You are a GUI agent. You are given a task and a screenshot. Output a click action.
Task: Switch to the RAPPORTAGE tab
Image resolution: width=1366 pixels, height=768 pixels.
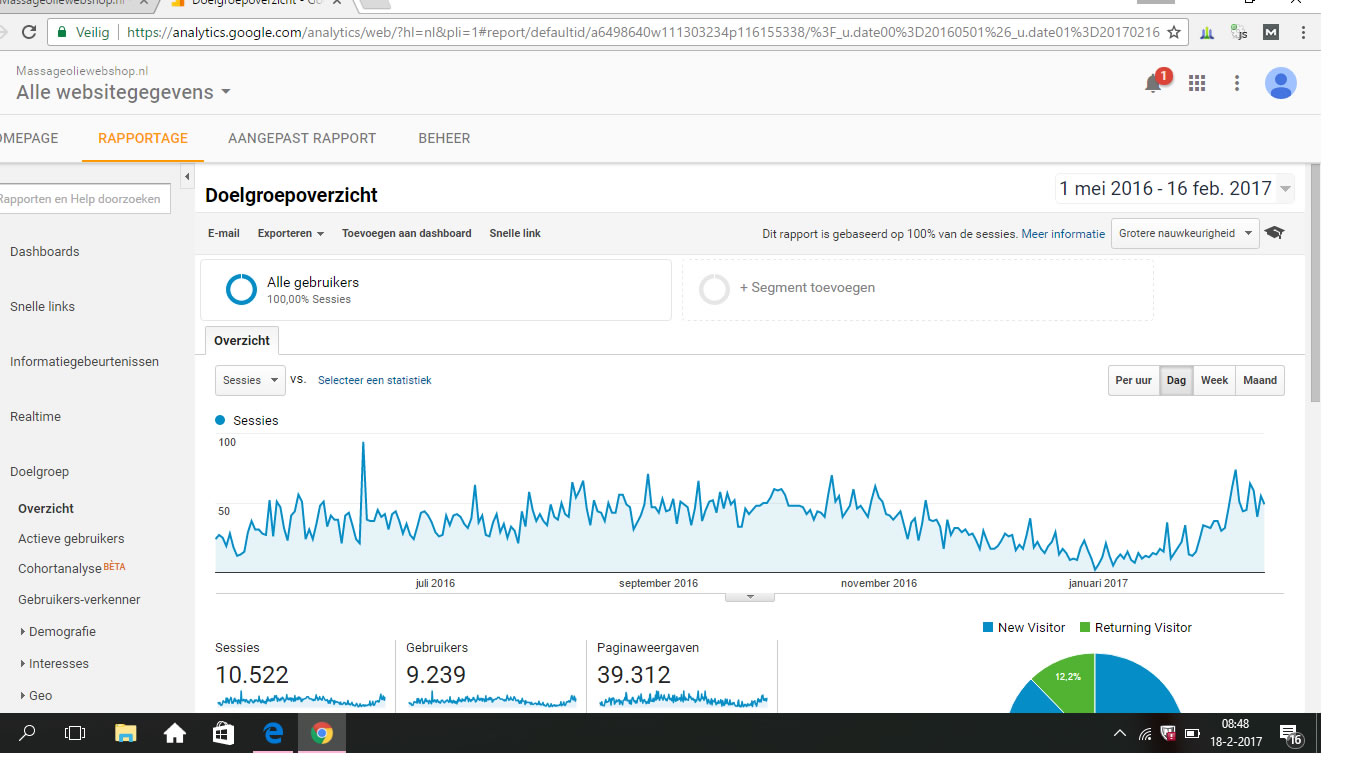pyautogui.click(x=143, y=138)
